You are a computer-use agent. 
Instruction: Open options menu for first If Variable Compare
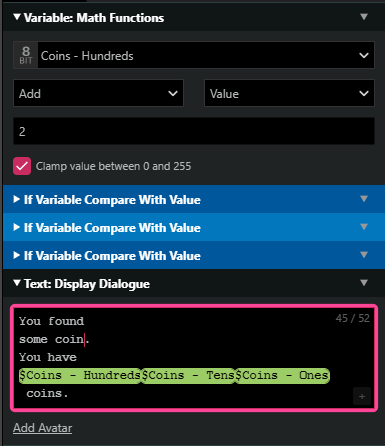coord(364,199)
